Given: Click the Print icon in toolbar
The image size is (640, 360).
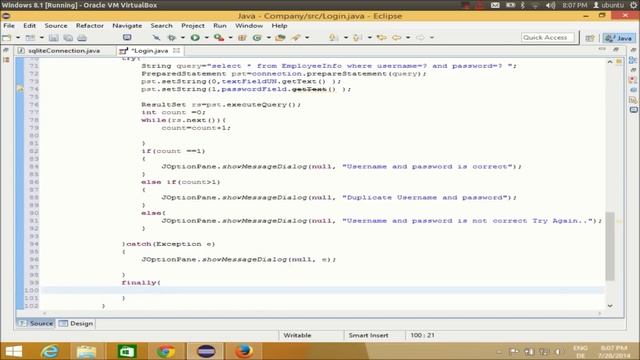Looking at the screenshot, I should pos(82,38).
